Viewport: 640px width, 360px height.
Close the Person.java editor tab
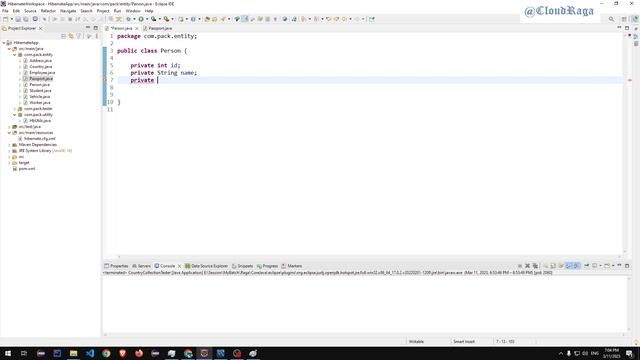(137, 29)
